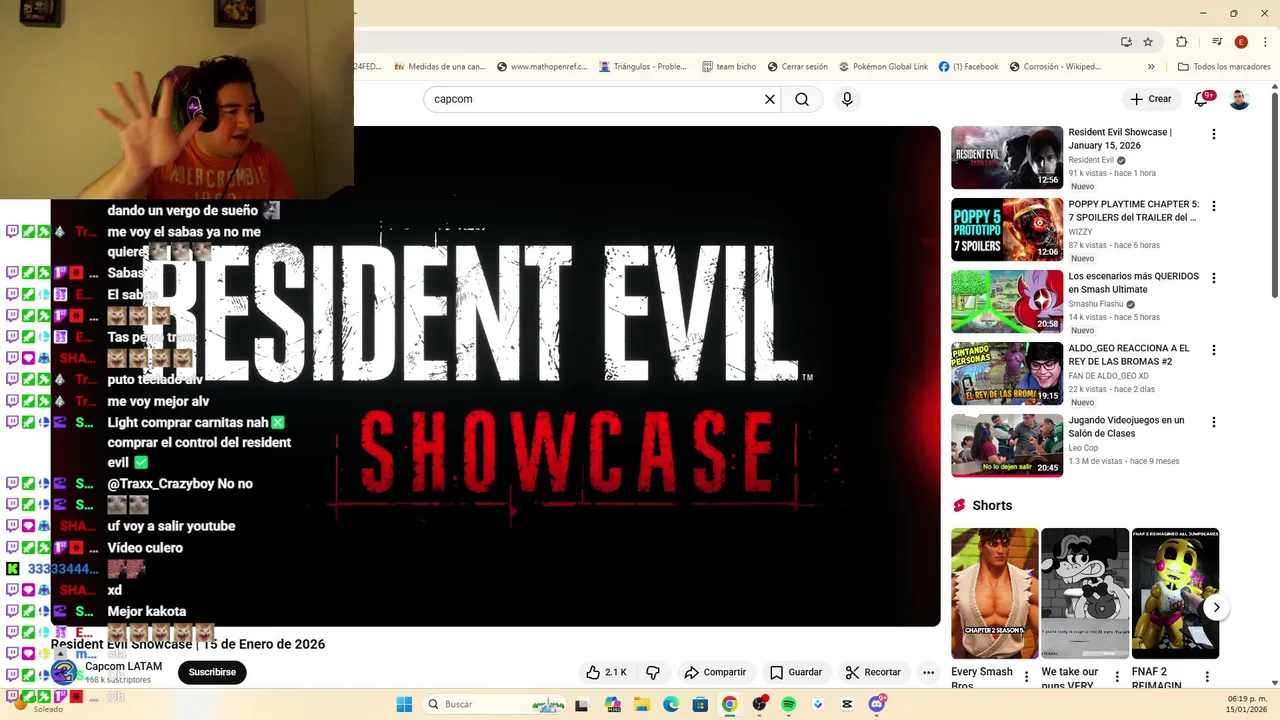This screenshot has height=720, width=1280.
Task: Open Microsoft Store from taskbar
Action: pyautogui.click(x=700, y=704)
